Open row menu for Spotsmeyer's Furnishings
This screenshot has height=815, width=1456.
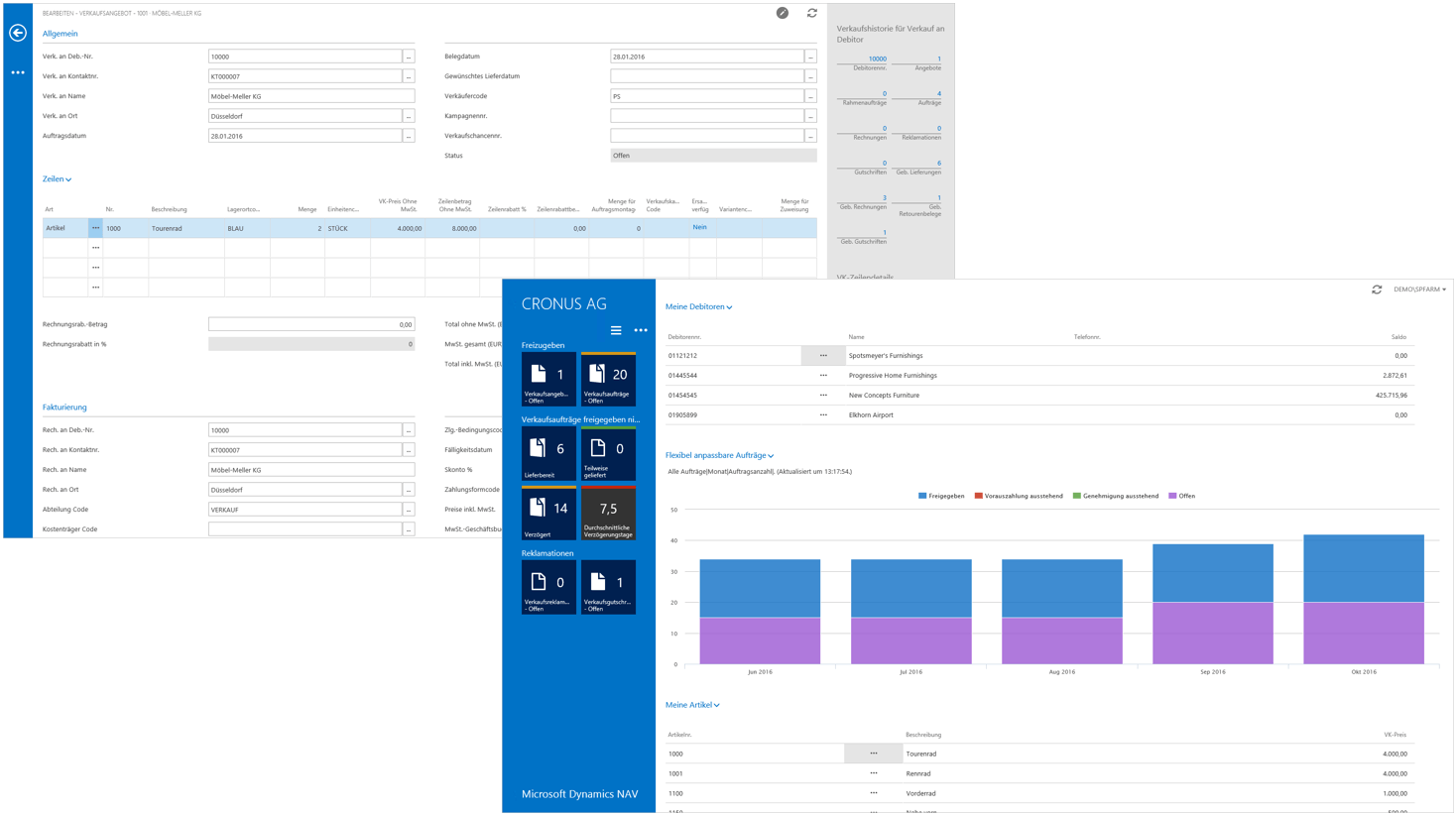[x=823, y=355]
